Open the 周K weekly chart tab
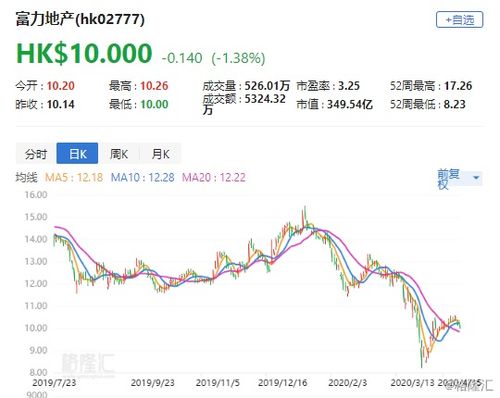 point(119,154)
